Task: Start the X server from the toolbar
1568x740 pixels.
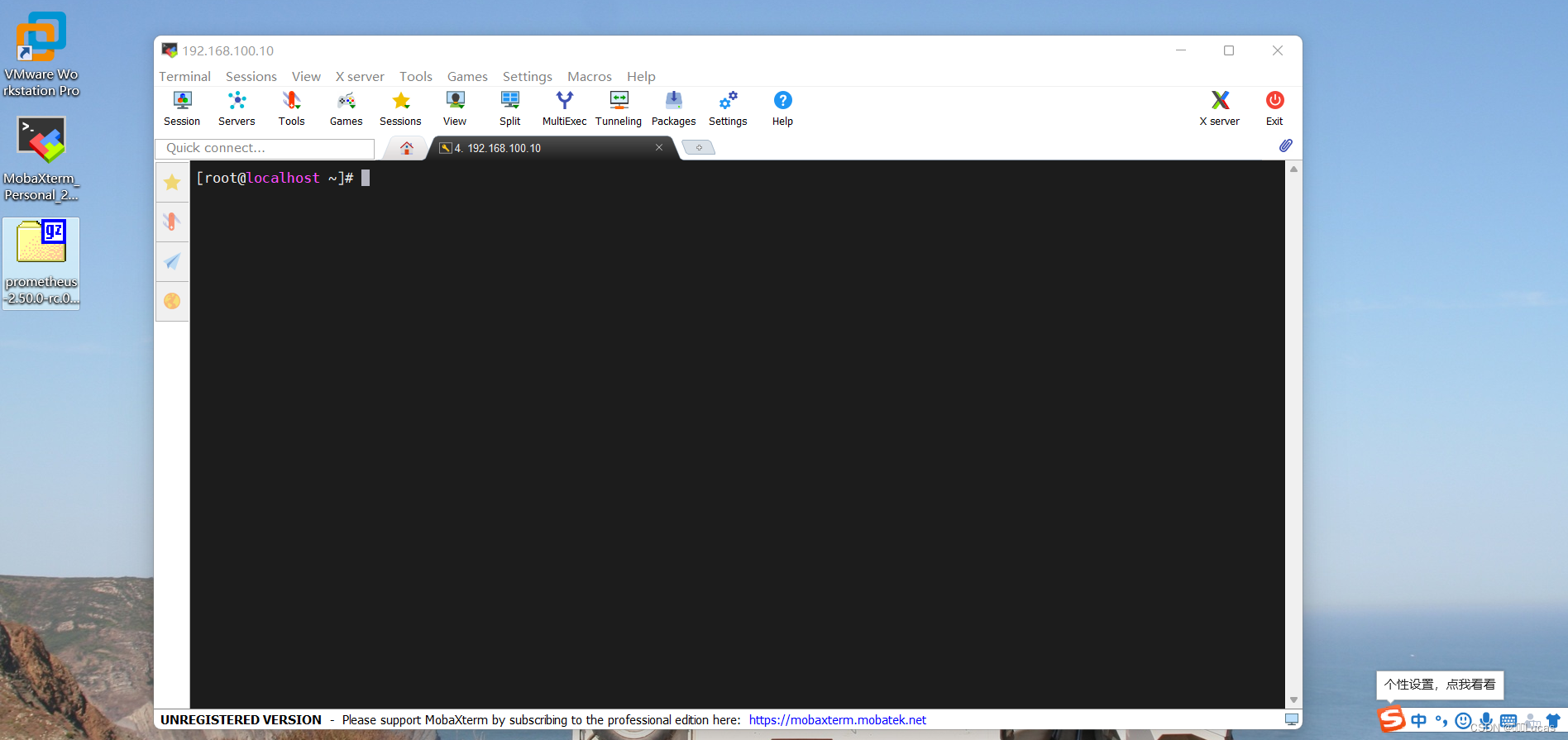Action: [x=1220, y=108]
